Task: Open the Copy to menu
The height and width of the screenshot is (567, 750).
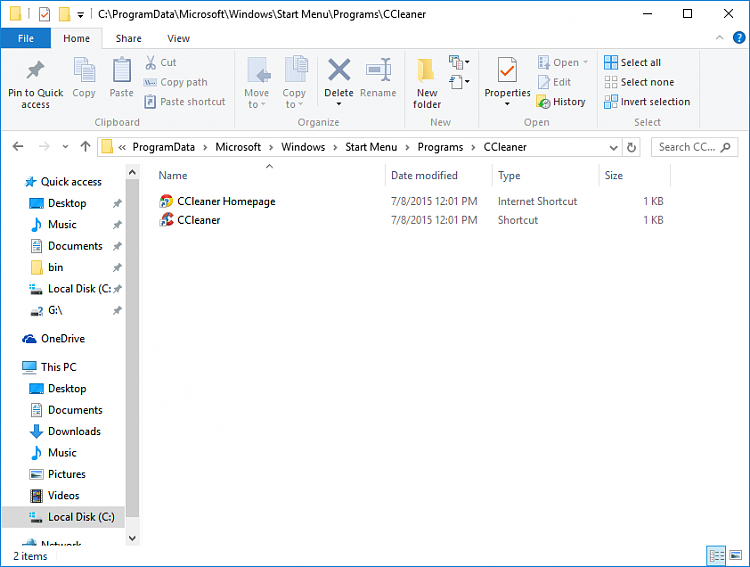Action: pos(294,82)
